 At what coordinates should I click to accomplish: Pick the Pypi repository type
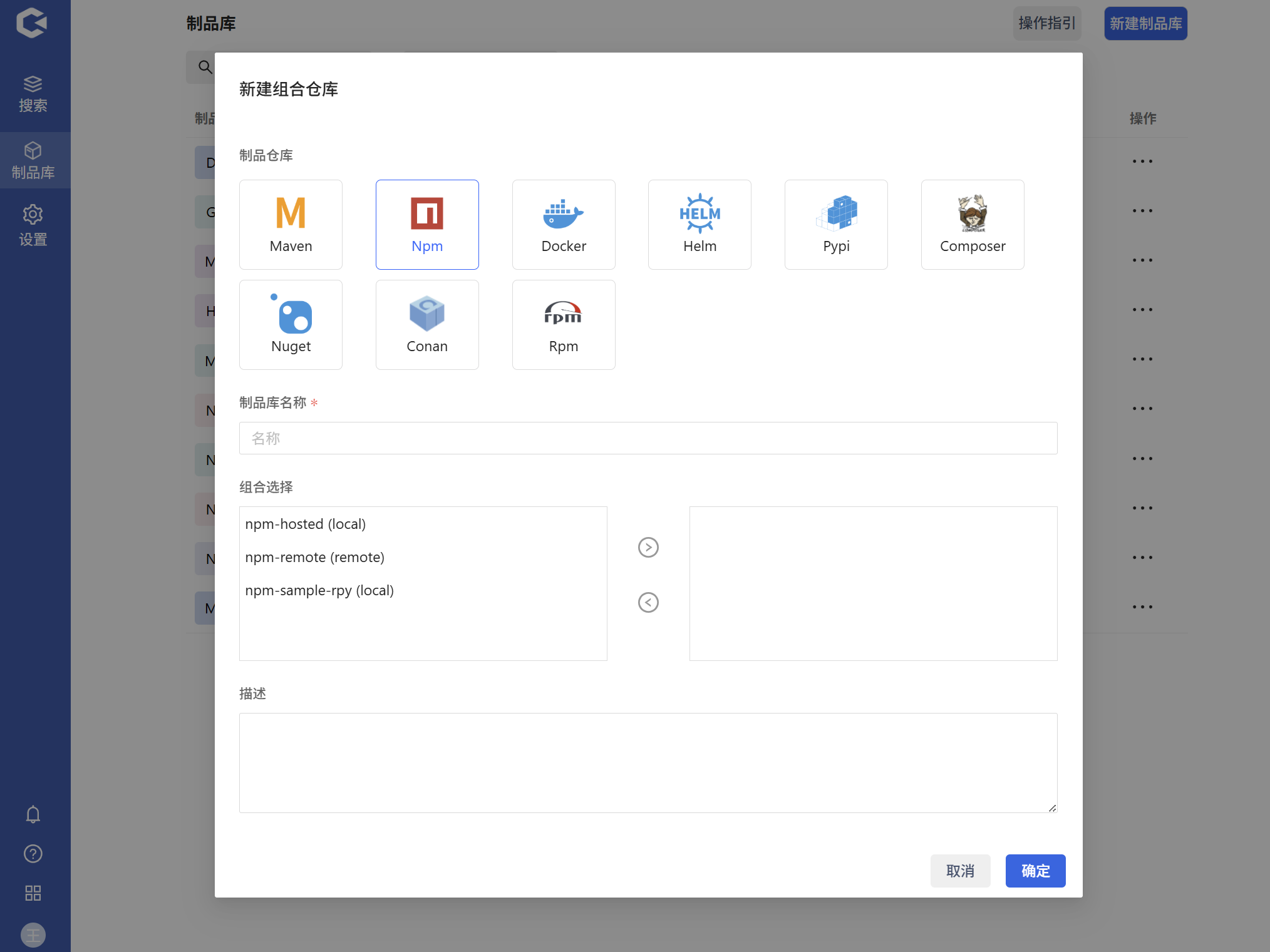[836, 224]
